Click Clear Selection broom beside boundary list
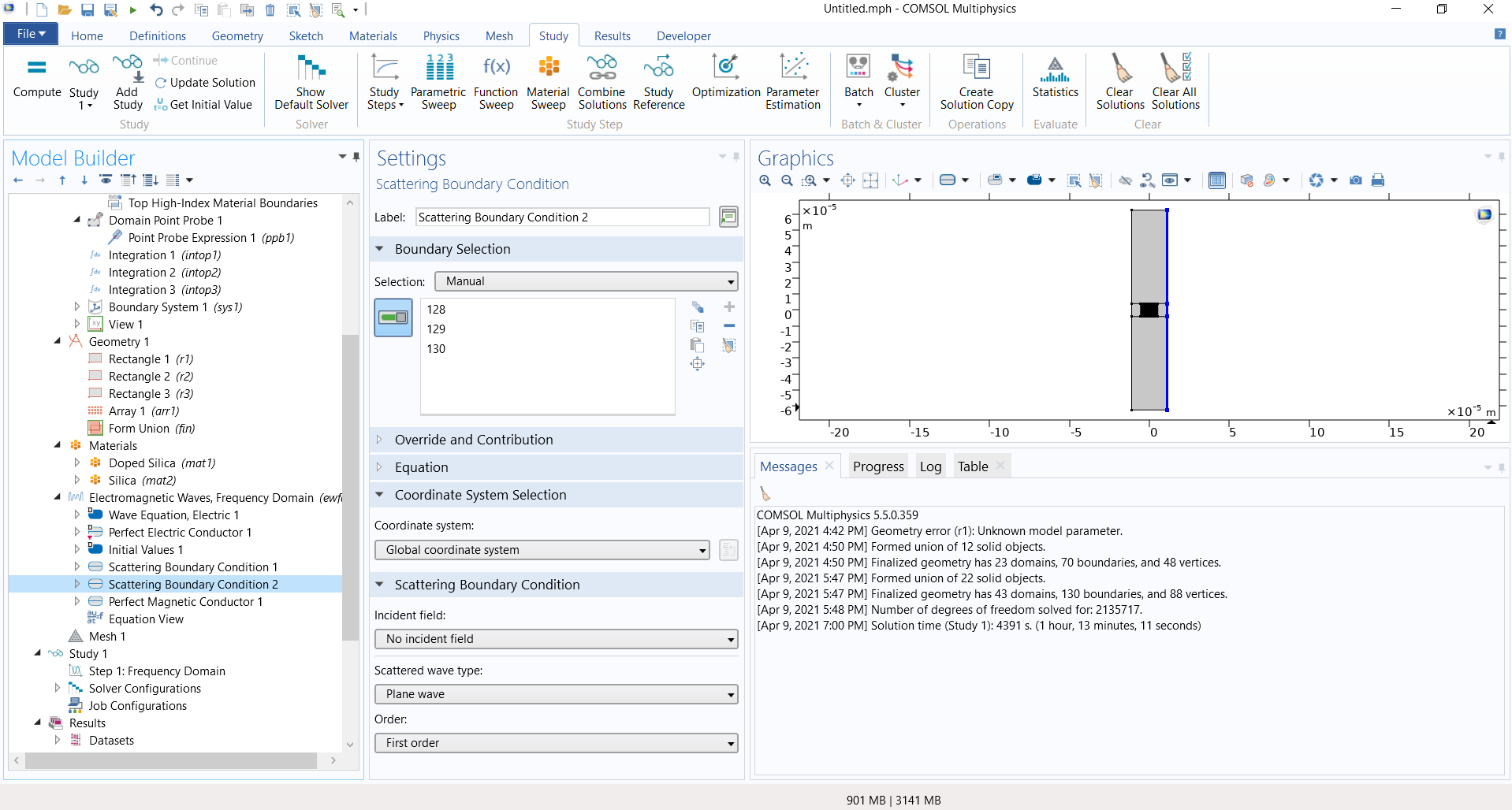Viewport: 1512px width, 810px height. coord(729,345)
